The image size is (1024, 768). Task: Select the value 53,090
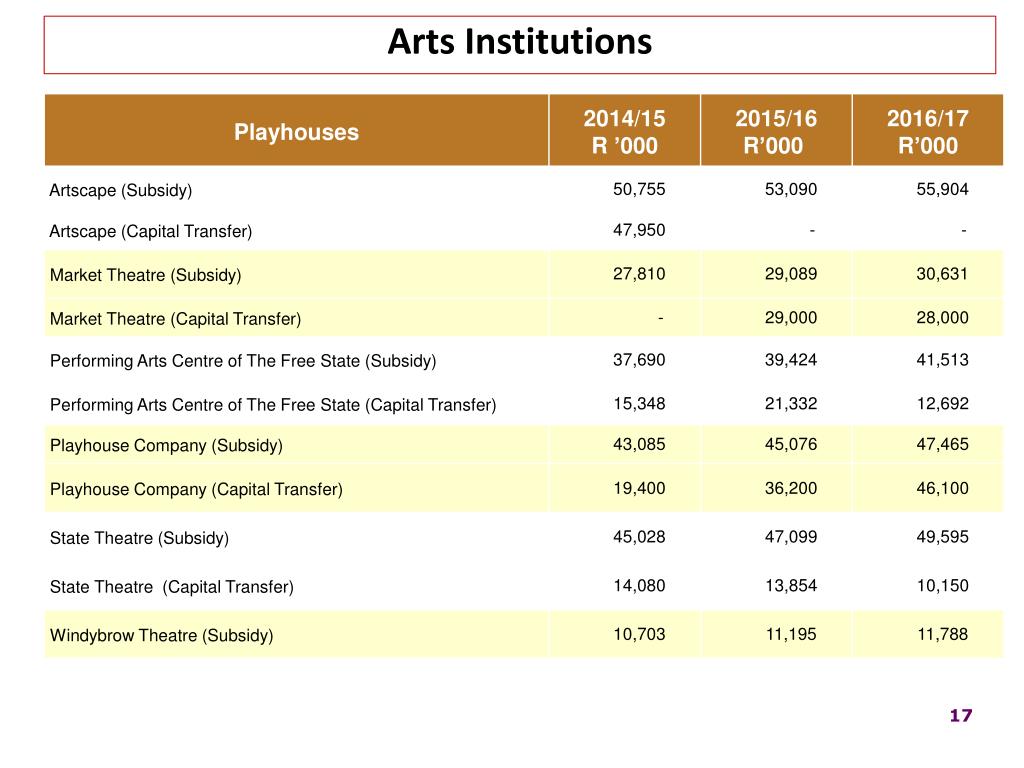(x=791, y=189)
